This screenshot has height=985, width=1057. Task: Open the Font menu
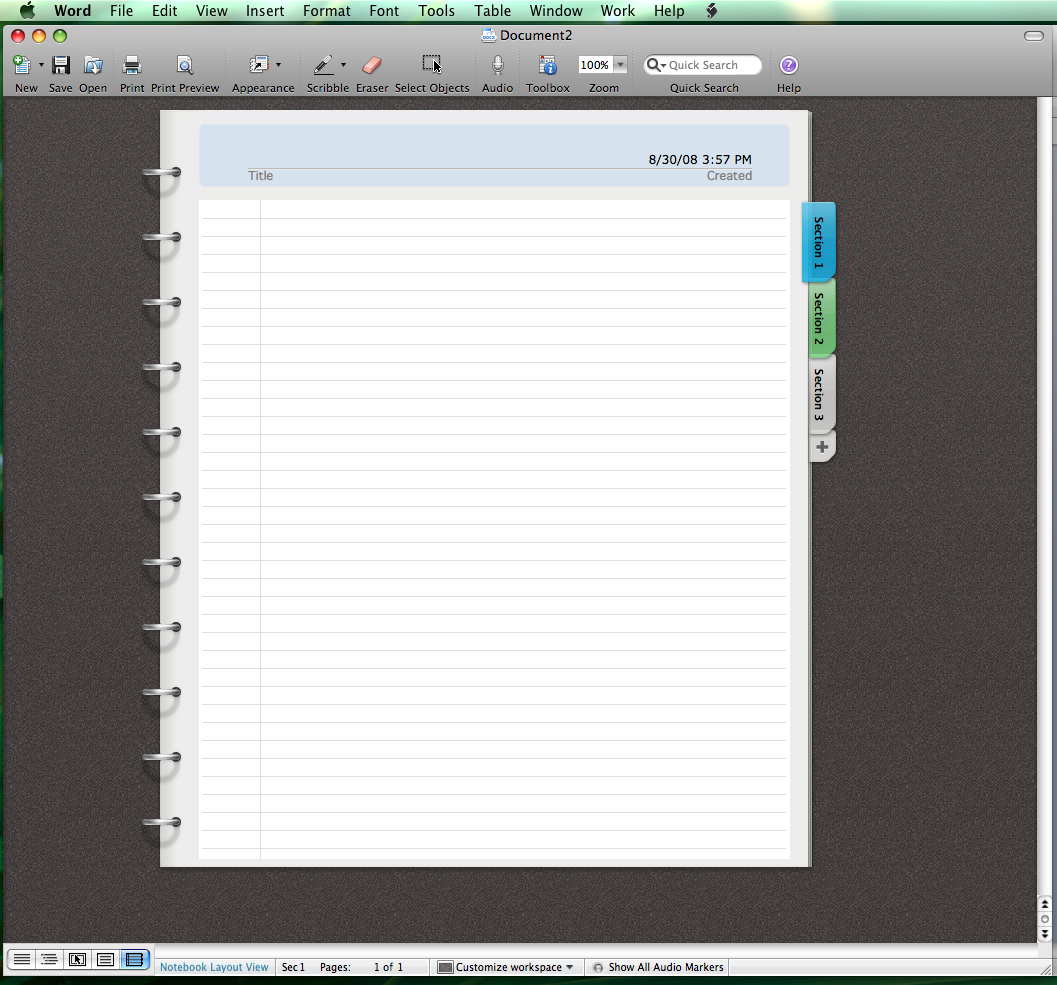click(x=384, y=11)
